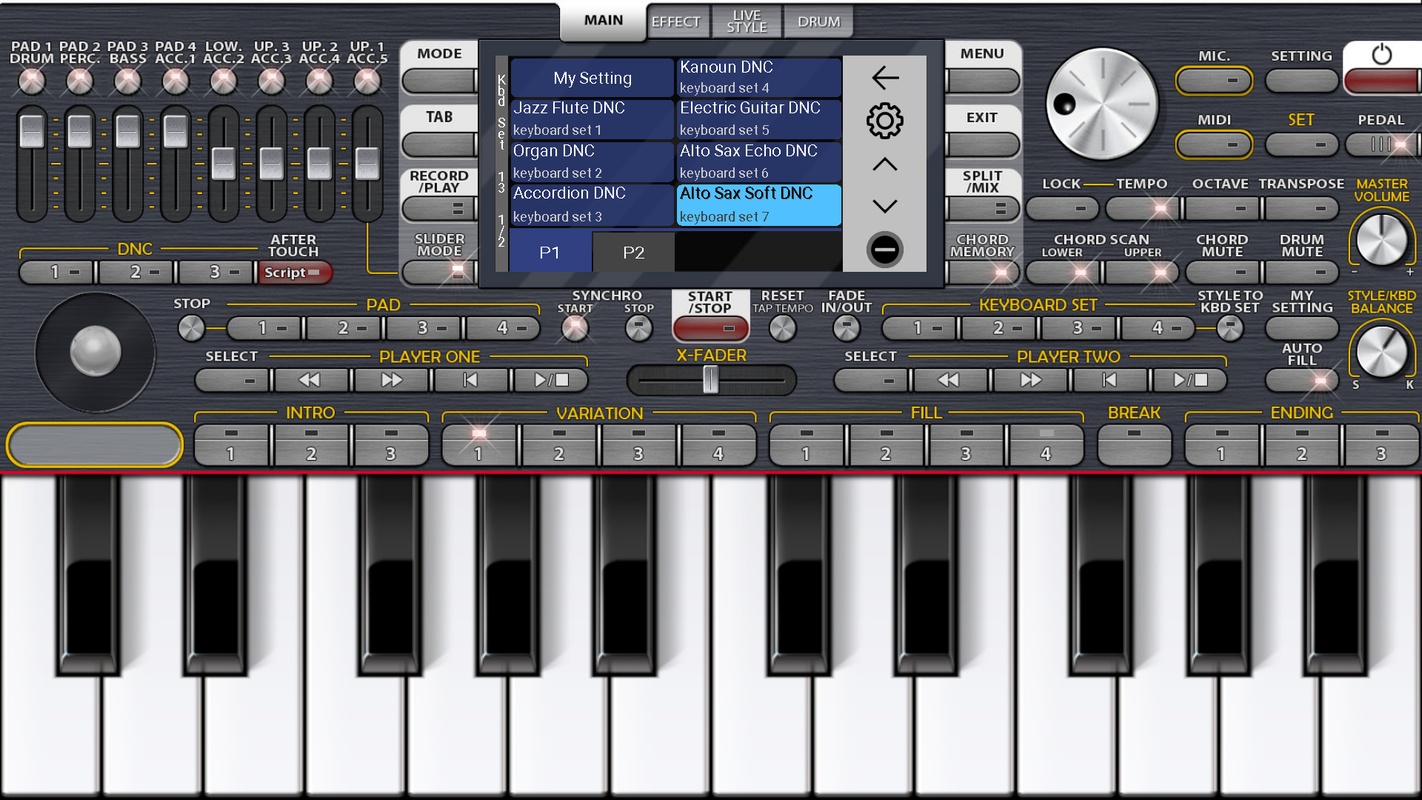1422x800 pixels.
Task: Switch to the EFFECT tab
Action: [x=676, y=21]
